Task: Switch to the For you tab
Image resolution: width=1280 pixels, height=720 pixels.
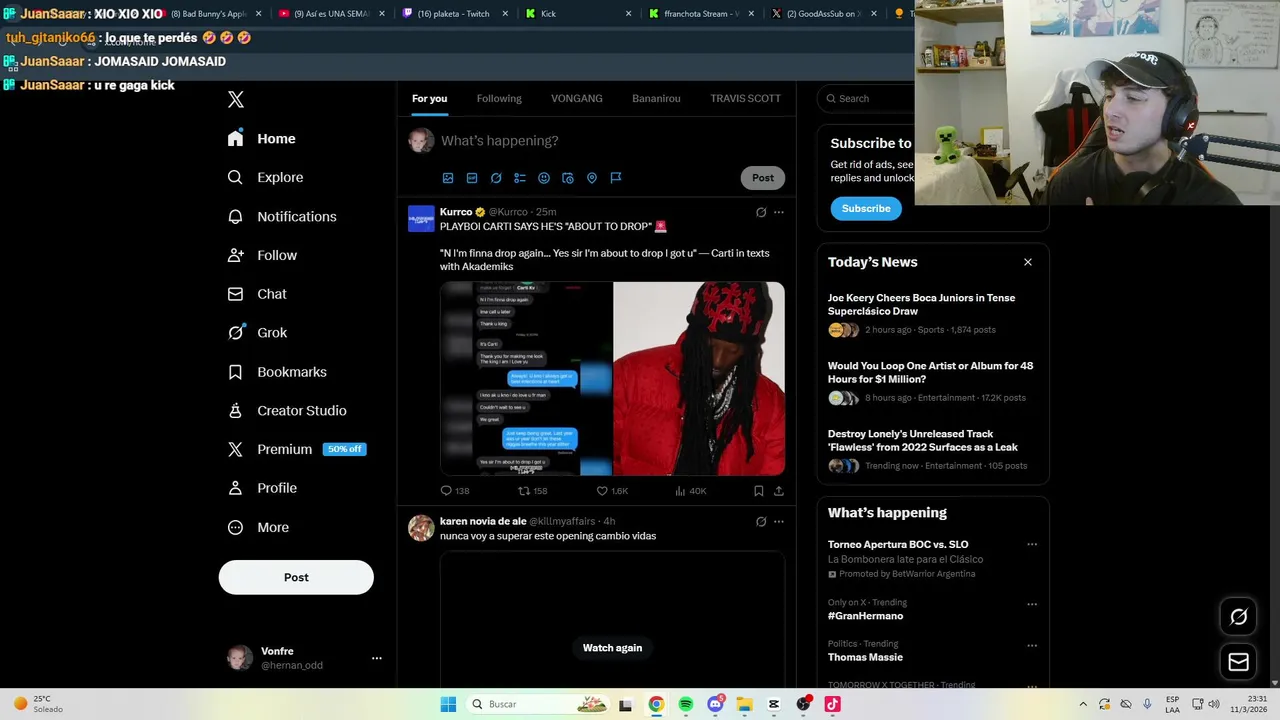Action: [x=429, y=98]
